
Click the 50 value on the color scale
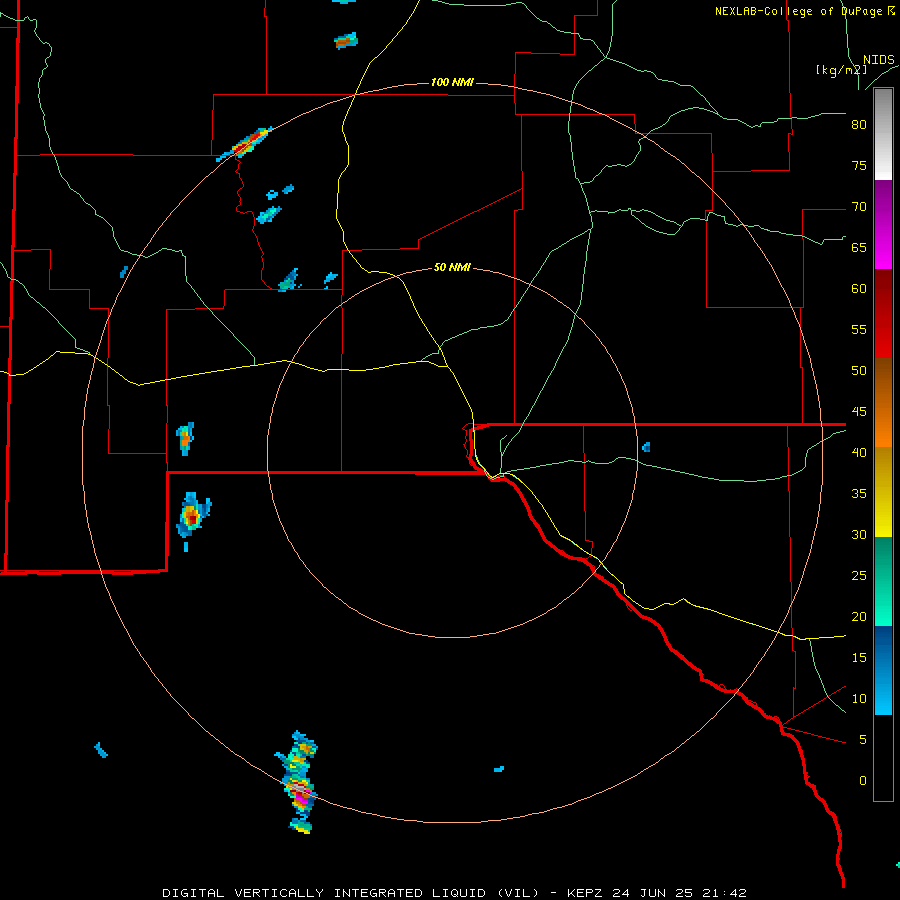859,370
